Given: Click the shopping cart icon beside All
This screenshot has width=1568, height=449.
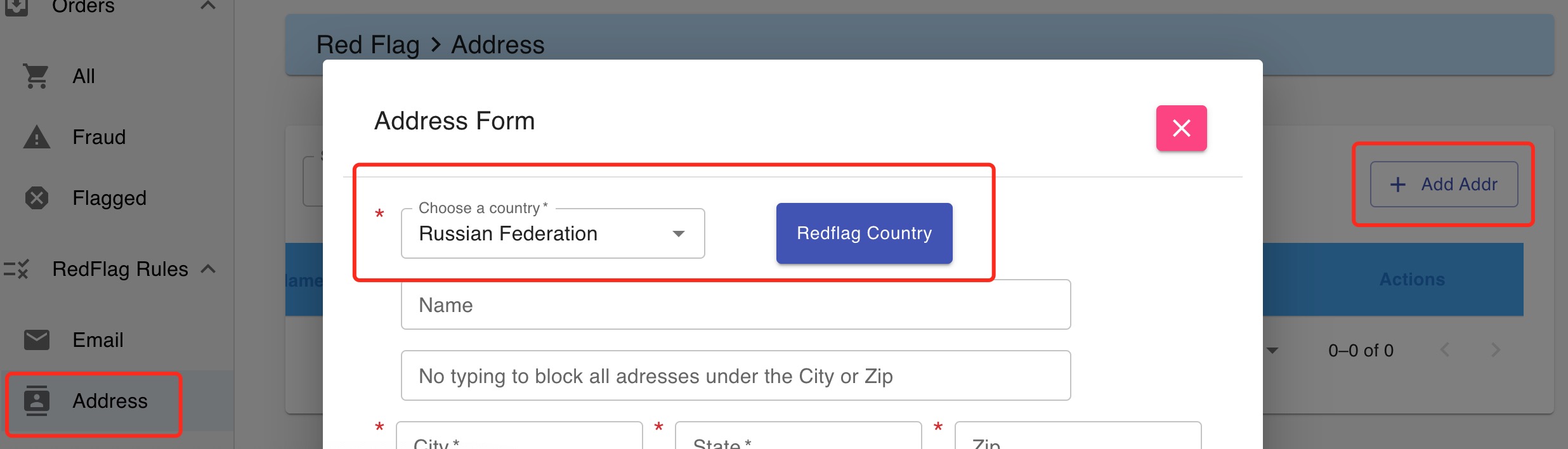Looking at the screenshot, I should [x=36, y=76].
